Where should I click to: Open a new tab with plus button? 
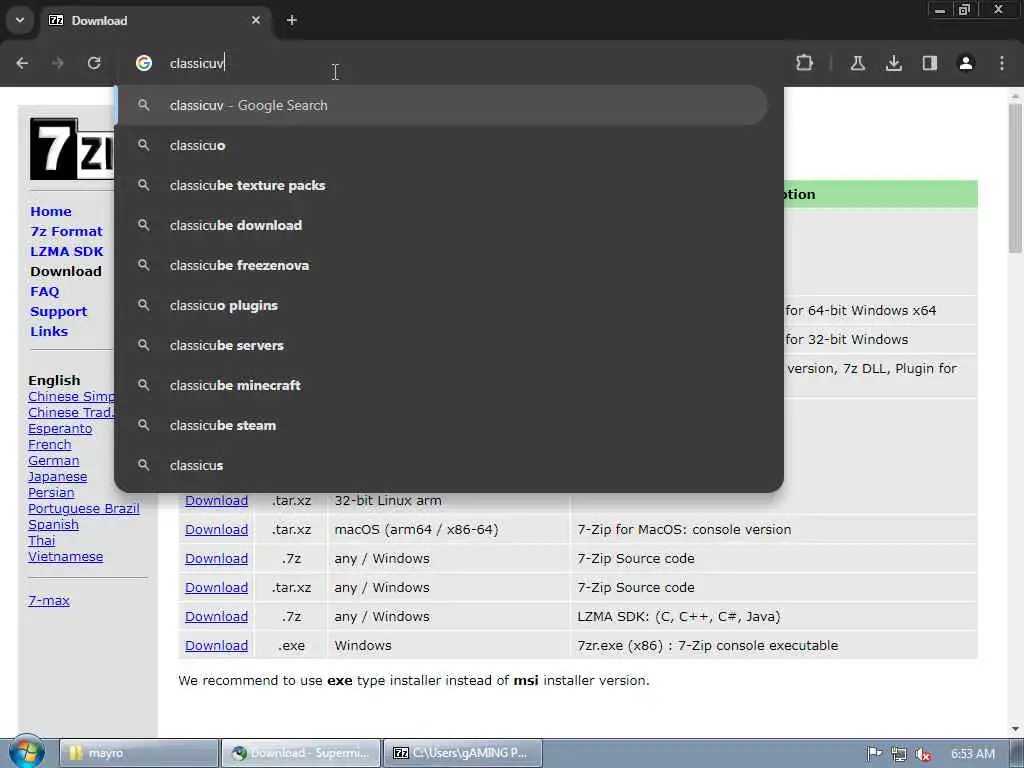tap(292, 20)
